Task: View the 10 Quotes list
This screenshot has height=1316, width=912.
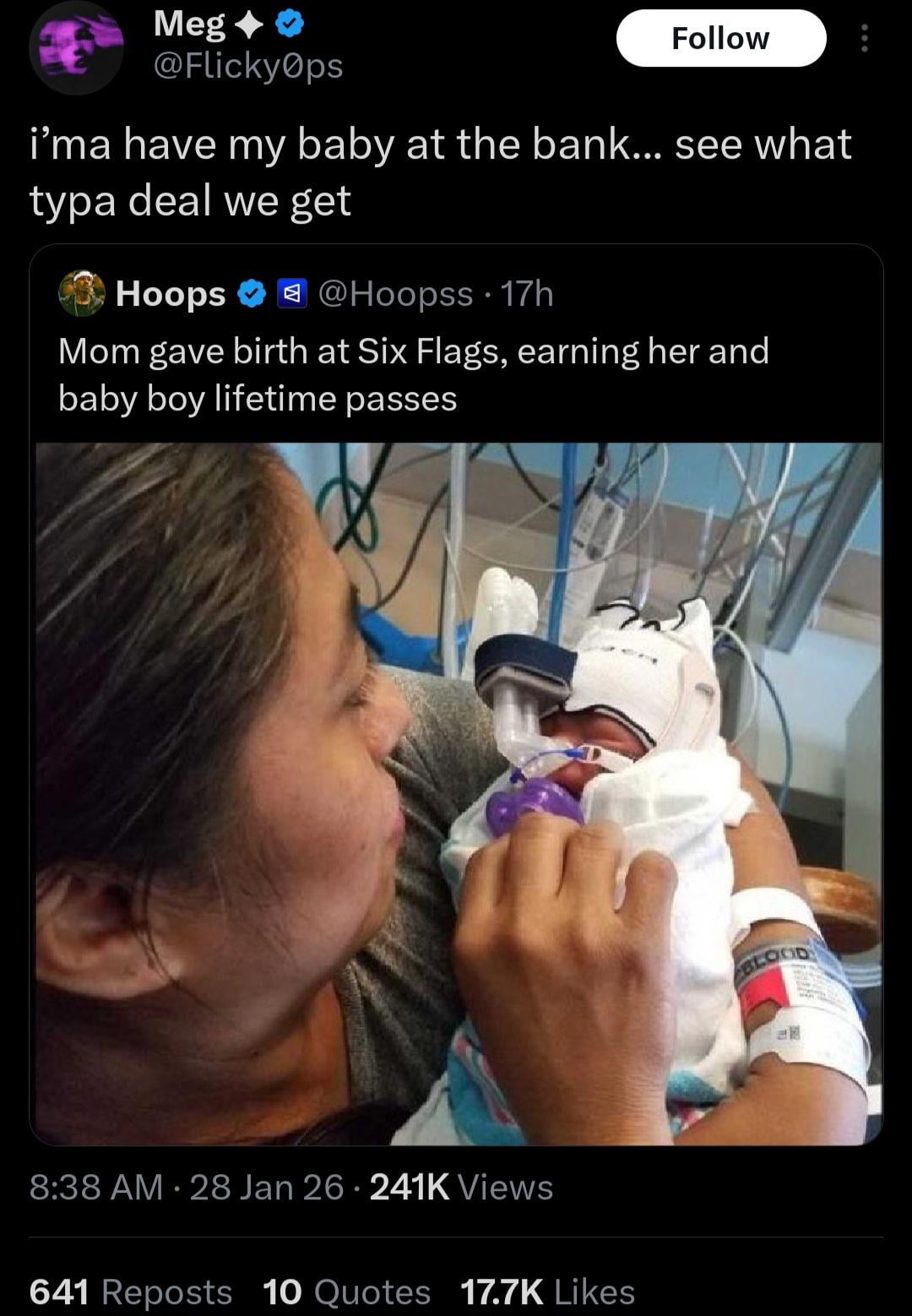Action: pos(346,1292)
